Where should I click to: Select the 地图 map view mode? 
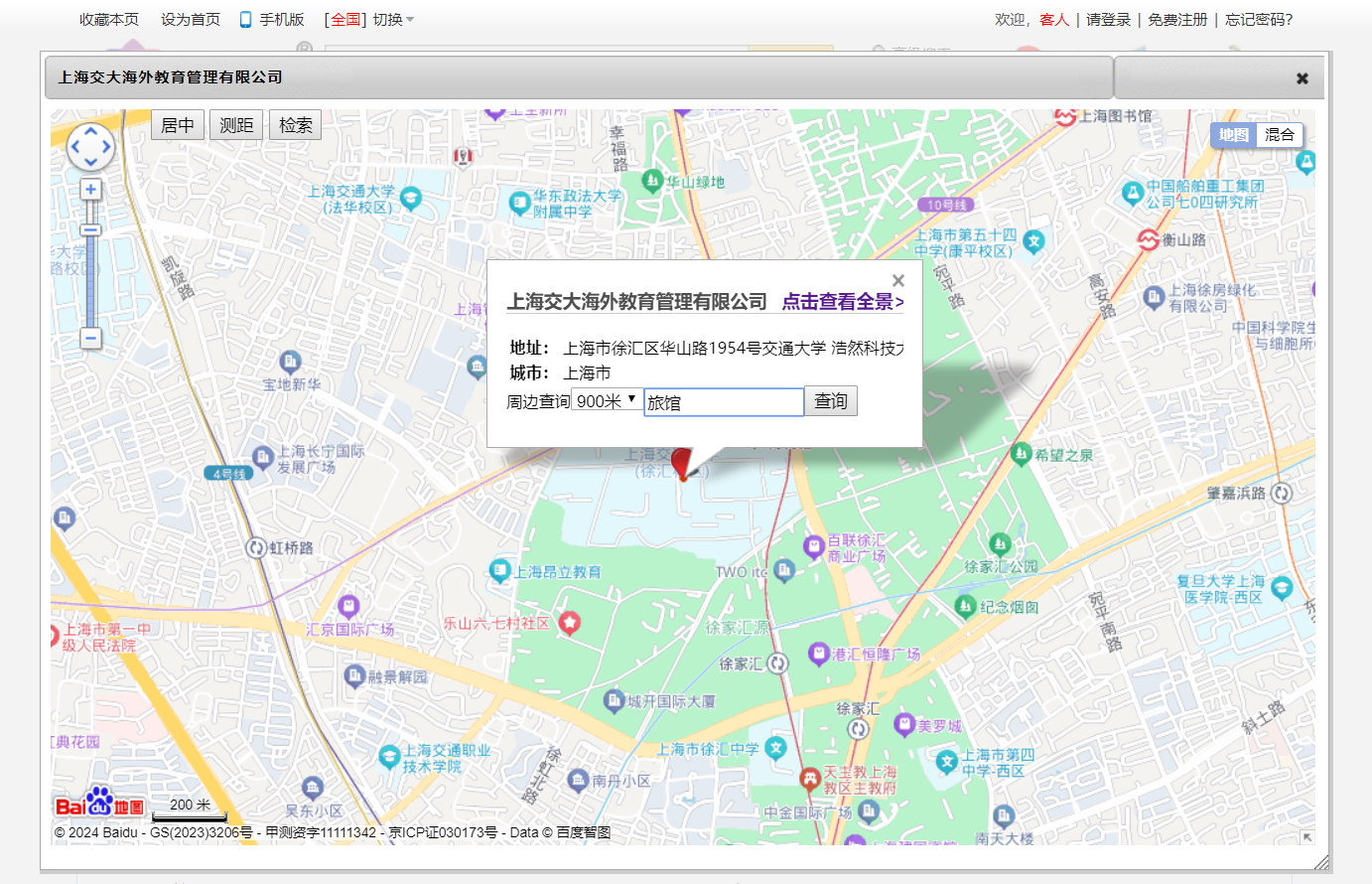point(1233,135)
